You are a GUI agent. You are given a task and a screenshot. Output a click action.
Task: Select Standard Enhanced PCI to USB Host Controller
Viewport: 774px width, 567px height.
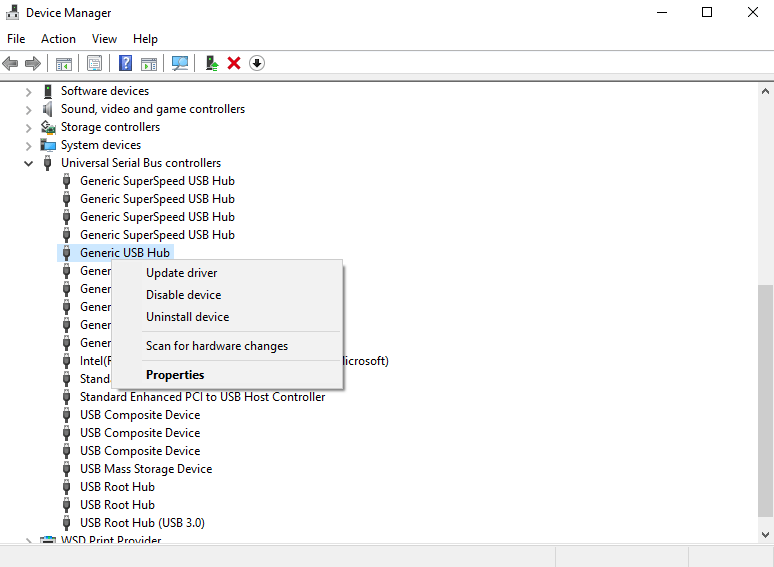(x=202, y=397)
